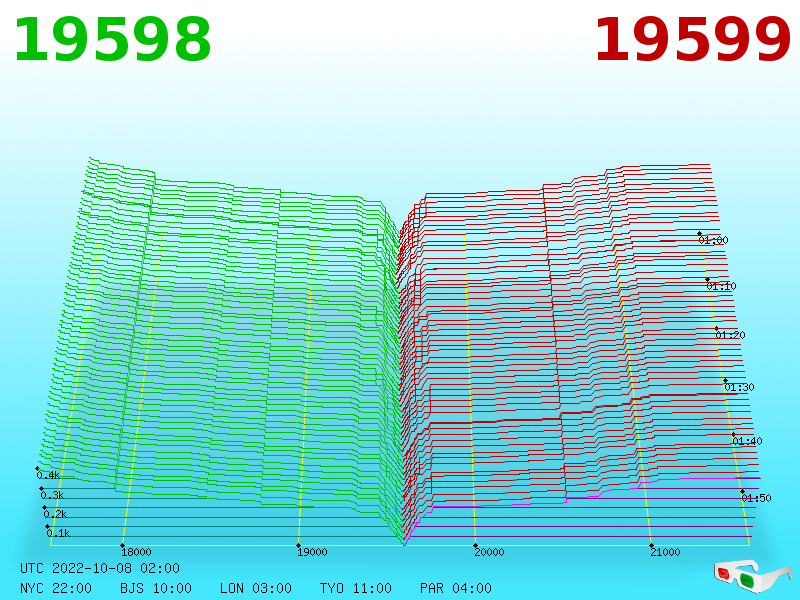Click the 01:50 time axis marker
The height and width of the screenshot is (600, 800).
coord(756,498)
